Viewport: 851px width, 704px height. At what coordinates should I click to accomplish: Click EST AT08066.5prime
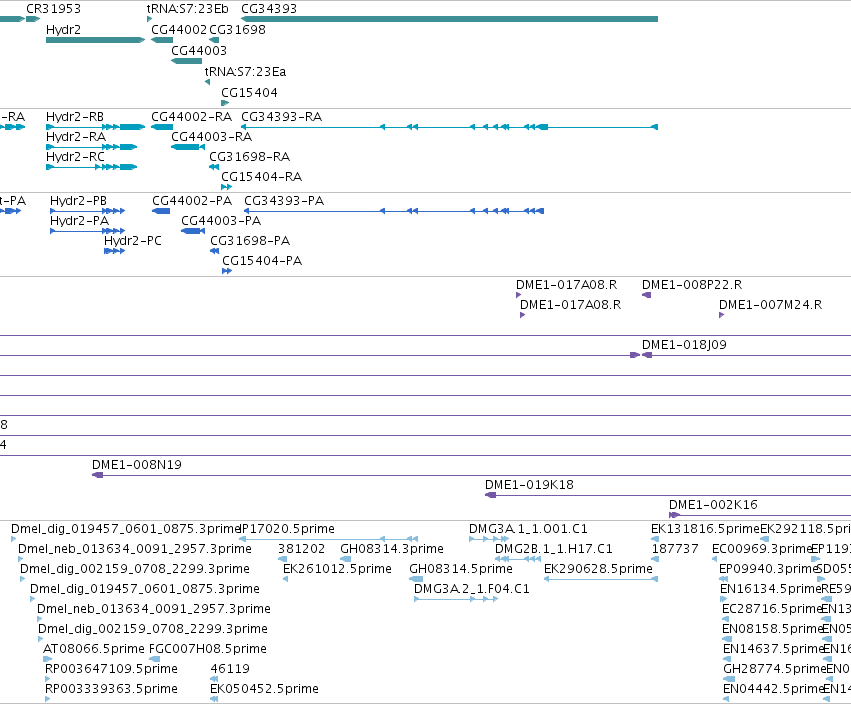coord(48,659)
